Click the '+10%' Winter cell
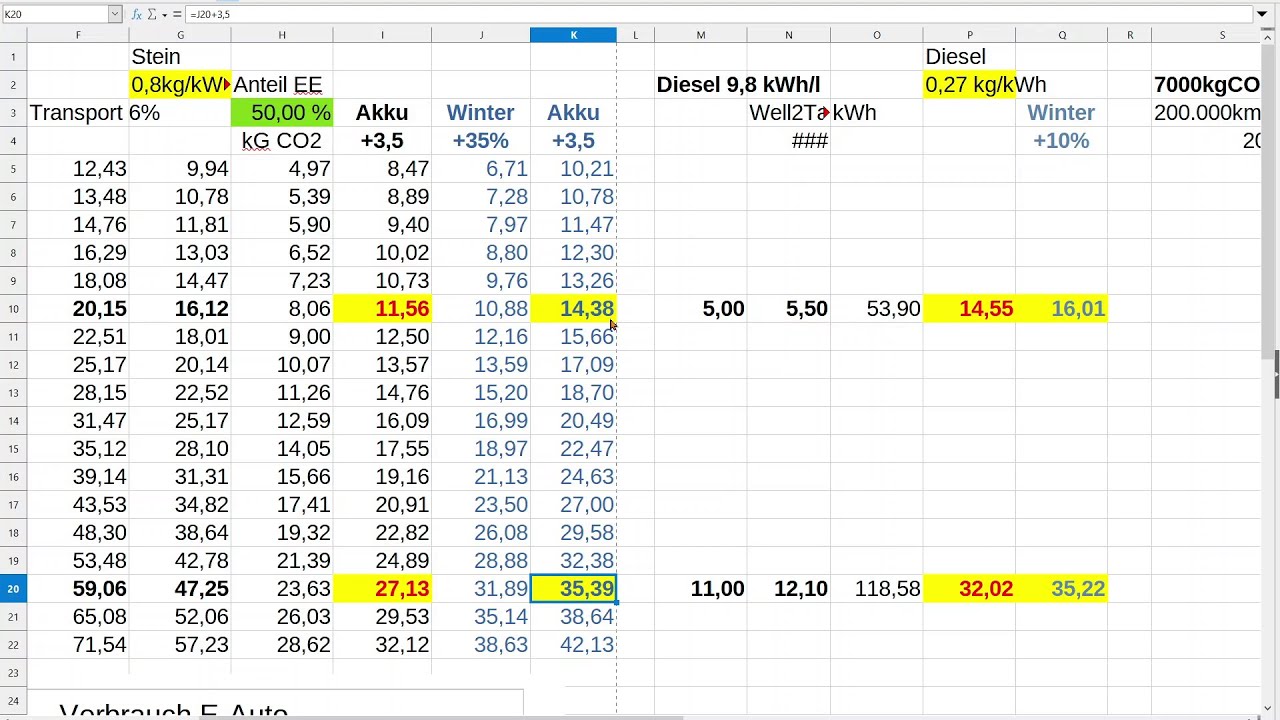The width and height of the screenshot is (1280, 720). pyautogui.click(x=1062, y=141)
